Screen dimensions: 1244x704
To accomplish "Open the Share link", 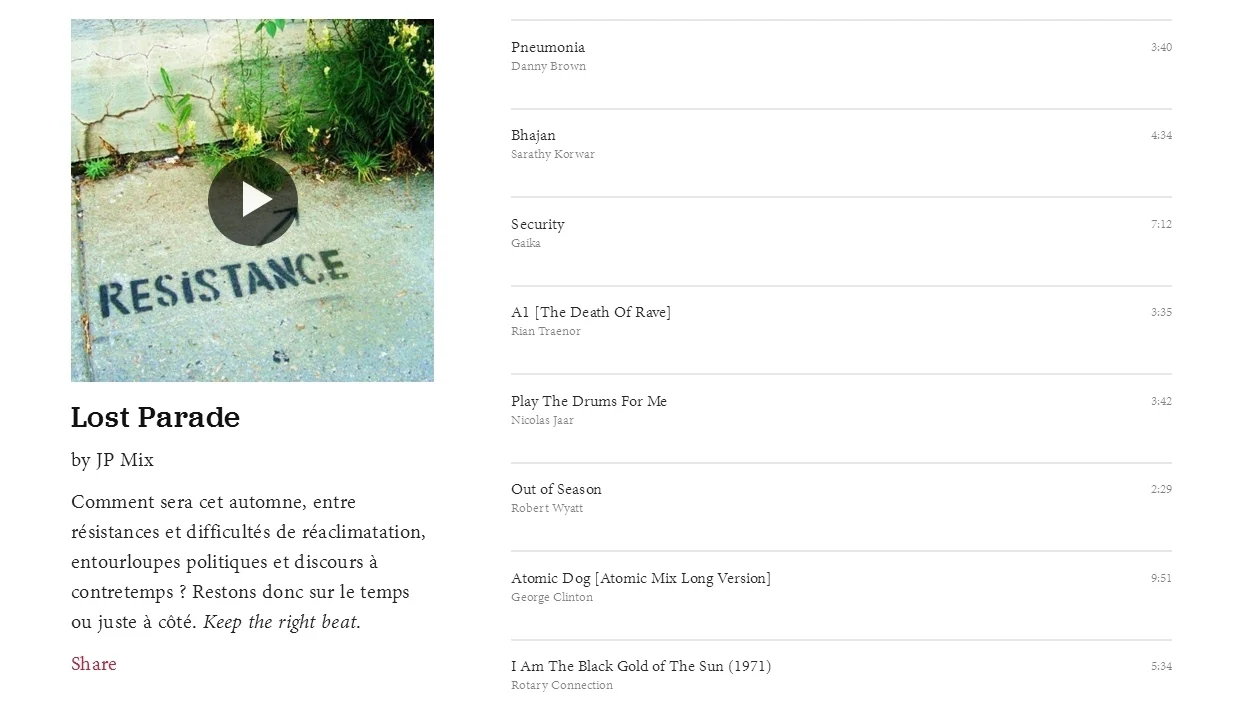I will click(x=94, y=664).
